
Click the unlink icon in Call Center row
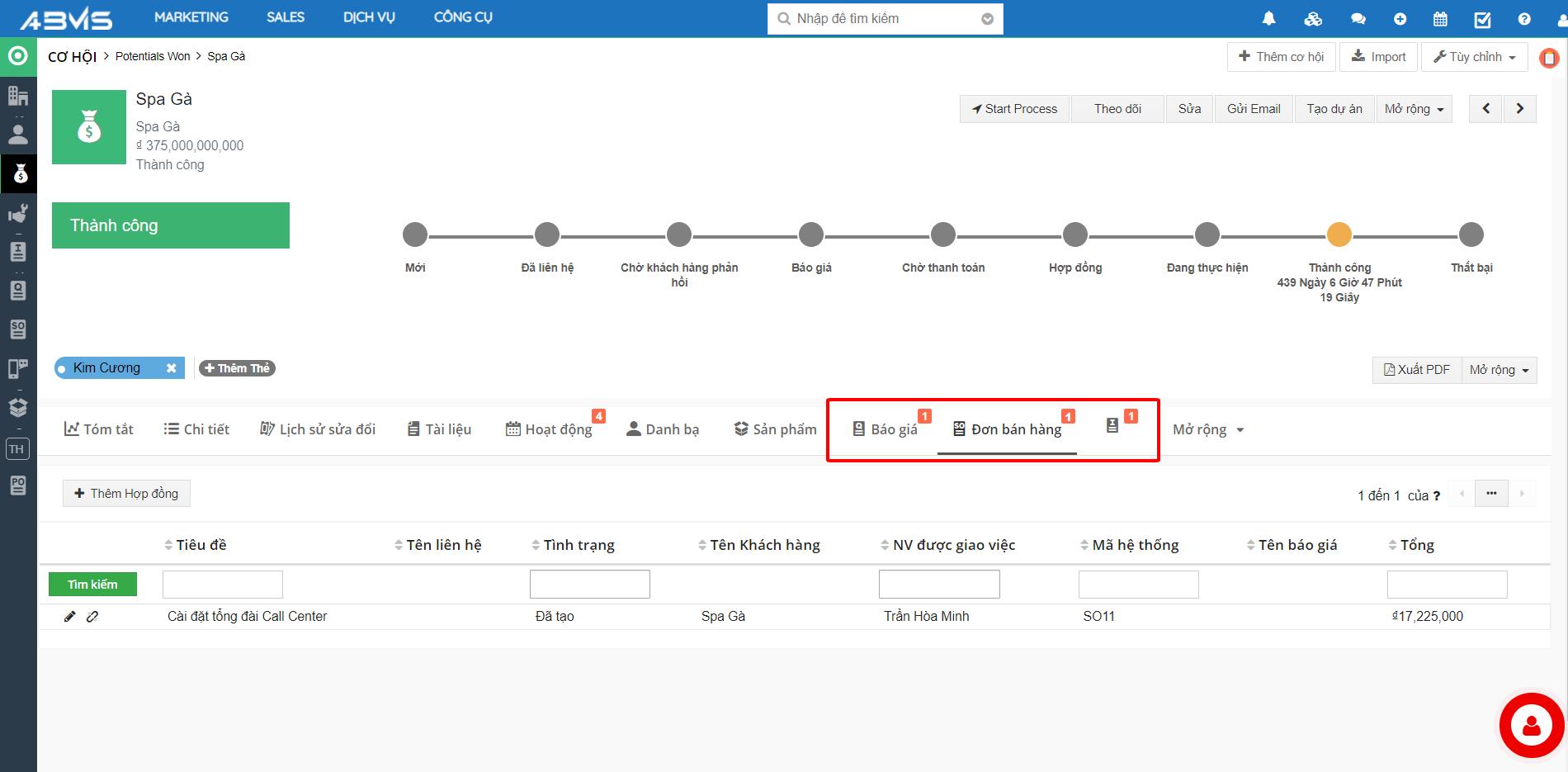pos(92,616)
